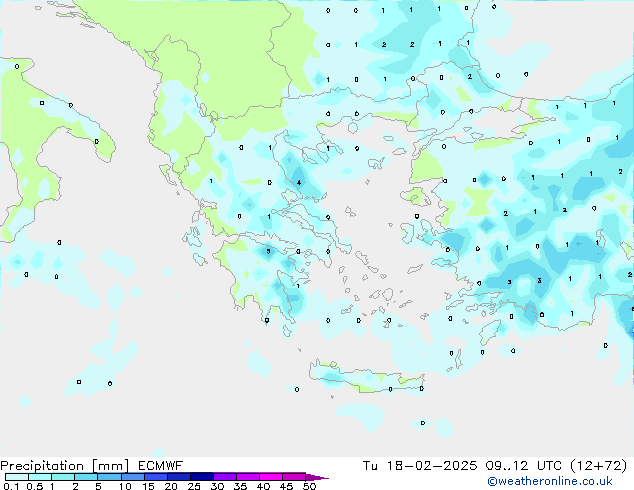The height and width of the screenshot is (490, 634).
Task: Click the "35" legend scale label
Action: point(240,486)
